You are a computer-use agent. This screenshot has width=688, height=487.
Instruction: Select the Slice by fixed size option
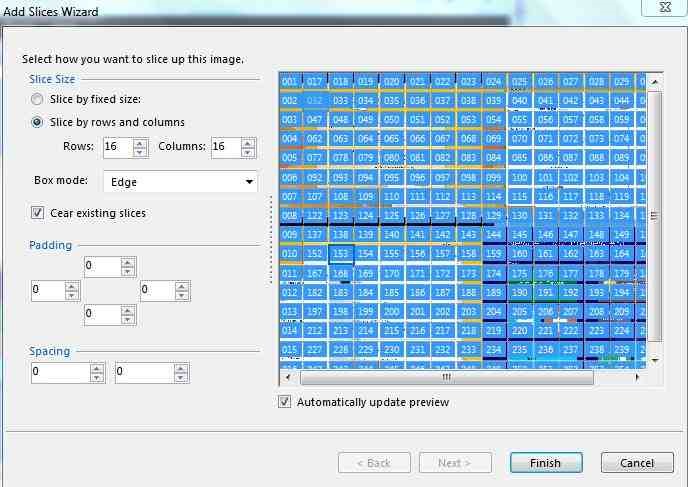tap(38, 99)
